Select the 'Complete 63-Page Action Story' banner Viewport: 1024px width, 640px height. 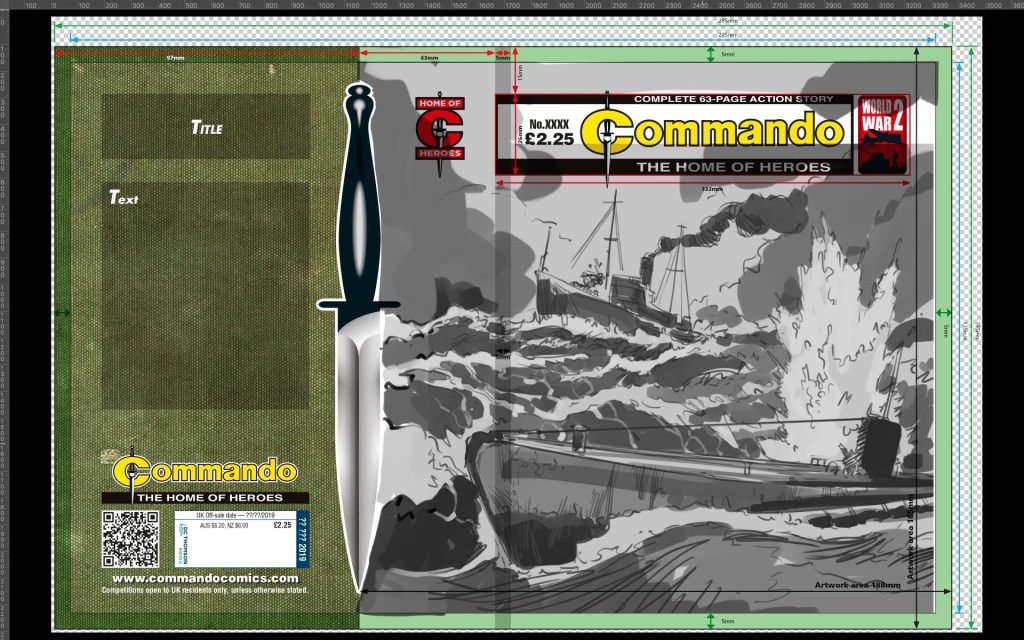coord(713,99)
